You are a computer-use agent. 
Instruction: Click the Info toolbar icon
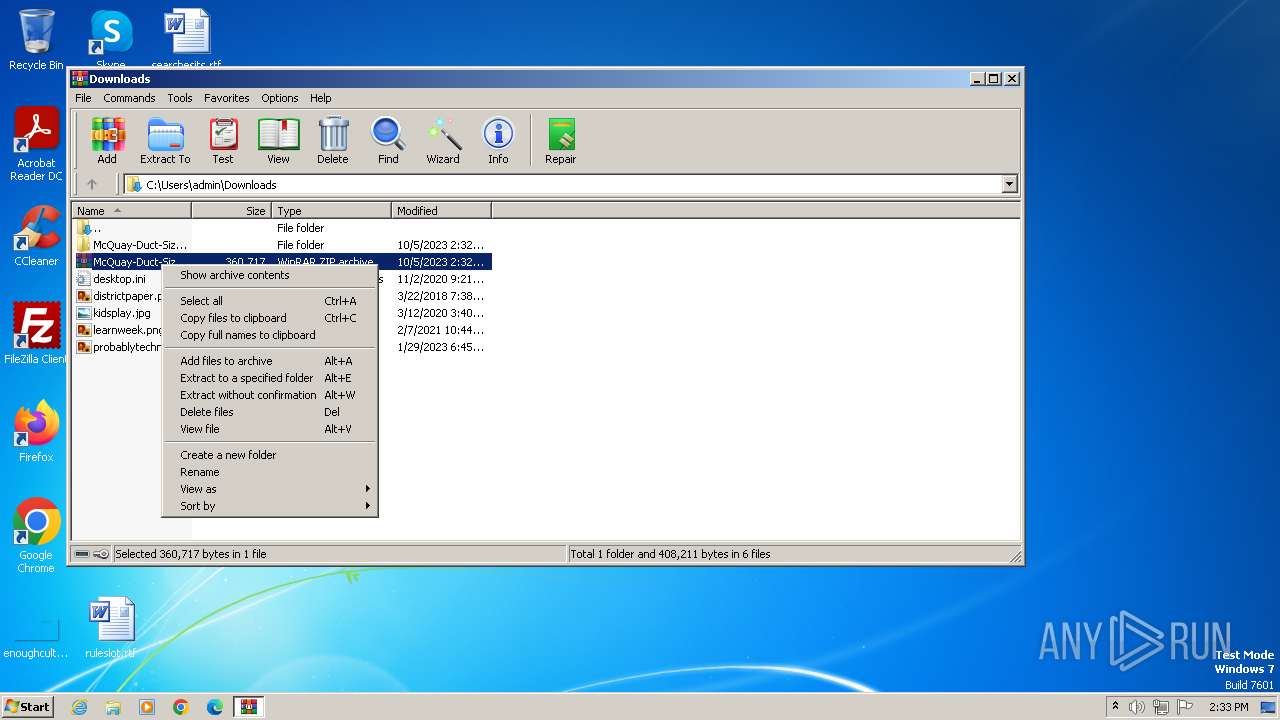coord(498,141)
